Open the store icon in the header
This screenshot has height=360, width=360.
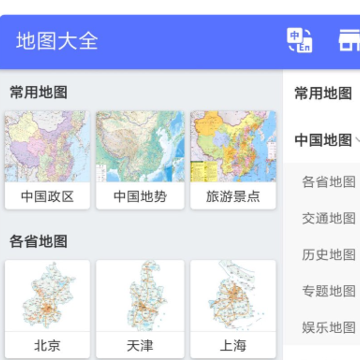click(x=349, y=41)
